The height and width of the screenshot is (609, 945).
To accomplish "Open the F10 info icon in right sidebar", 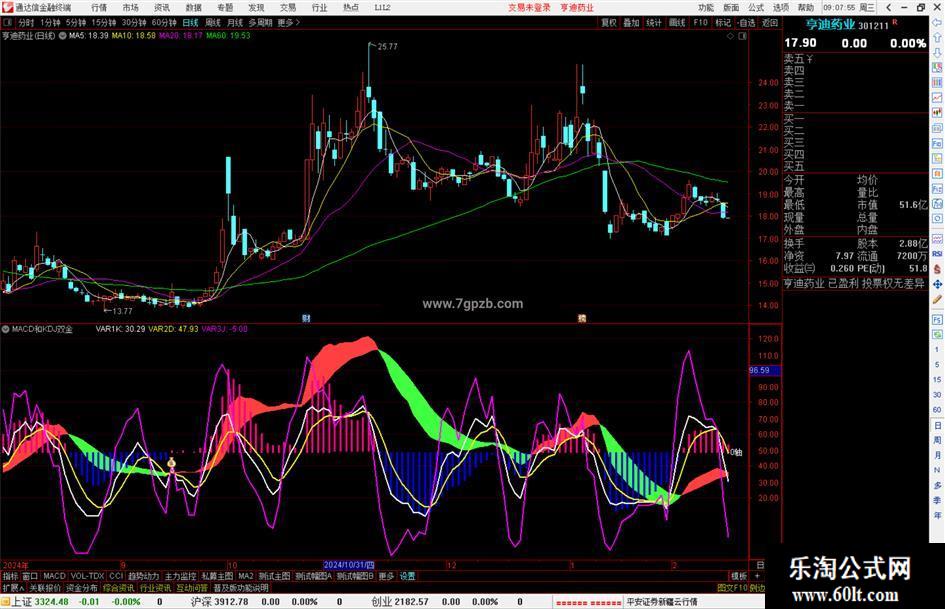I will click(x=937, y=144).
